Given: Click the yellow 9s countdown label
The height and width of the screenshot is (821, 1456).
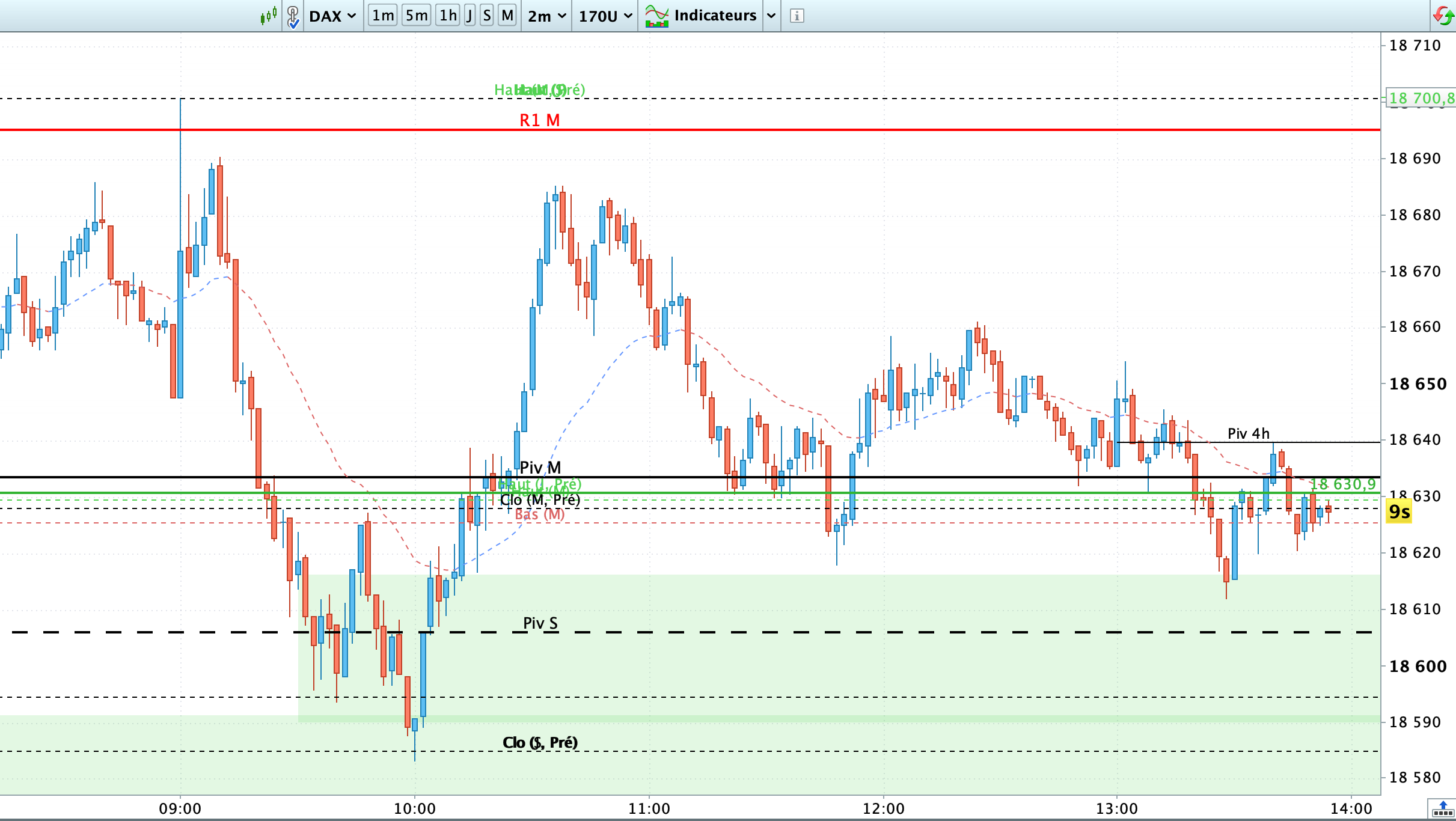Looking at the screenshot, I should click(x=1399, y=512).
